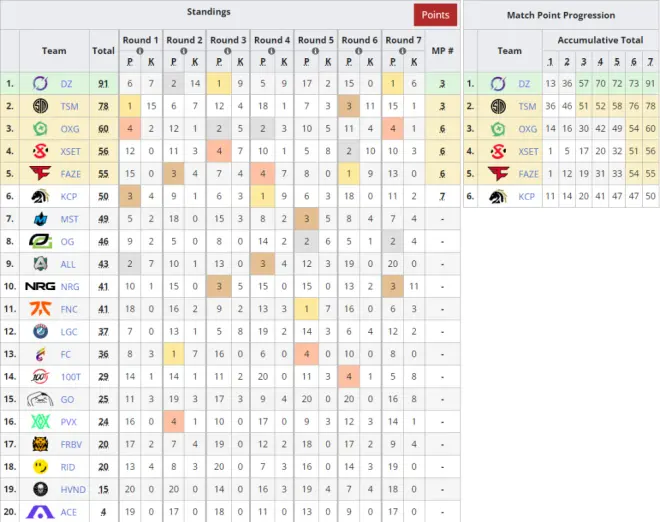Click the OG team logo
This screenshot has width=660, height=522.
coord(40,241)
